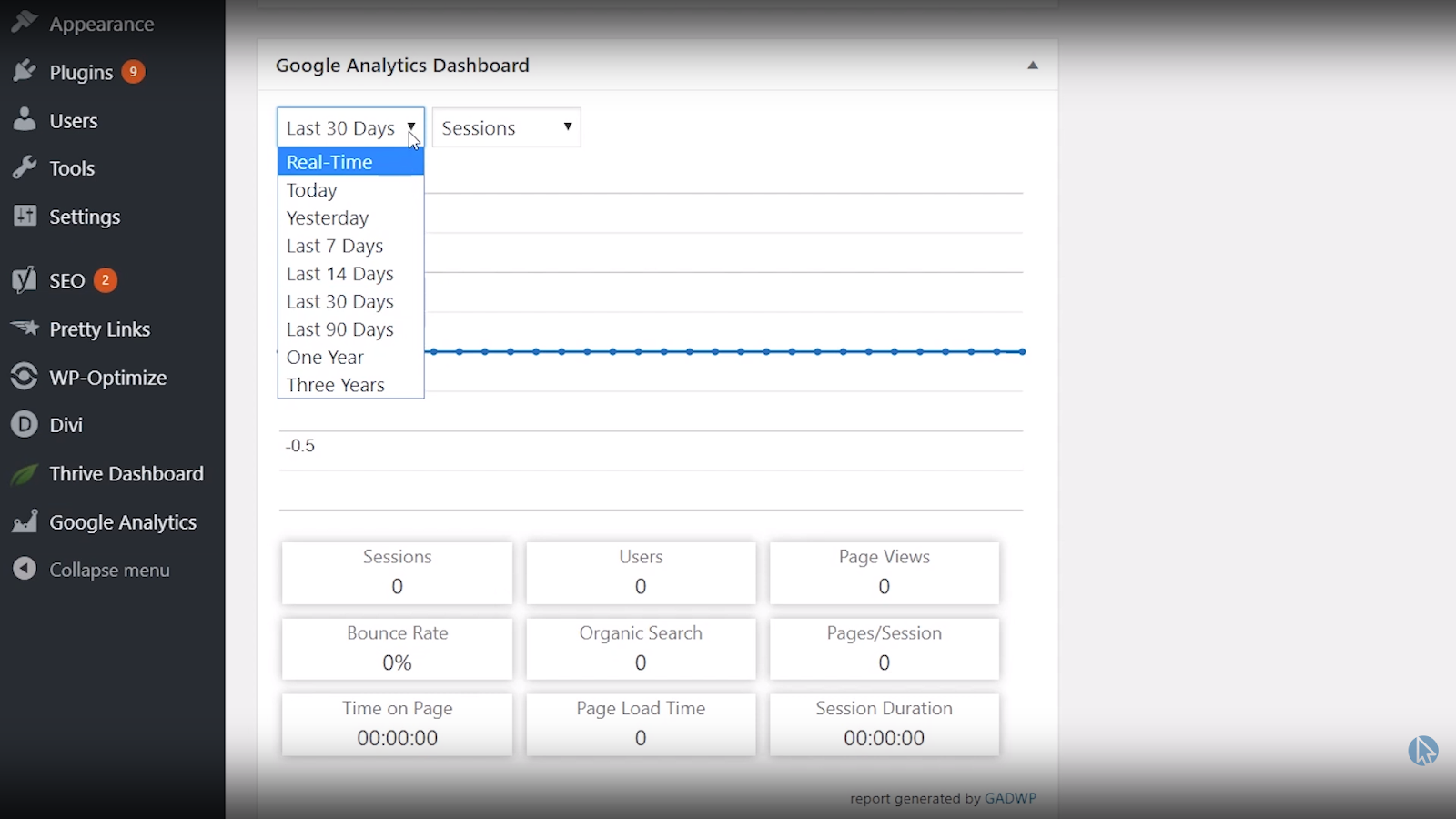
Task: Click the Users person icon
Action: 25,119
